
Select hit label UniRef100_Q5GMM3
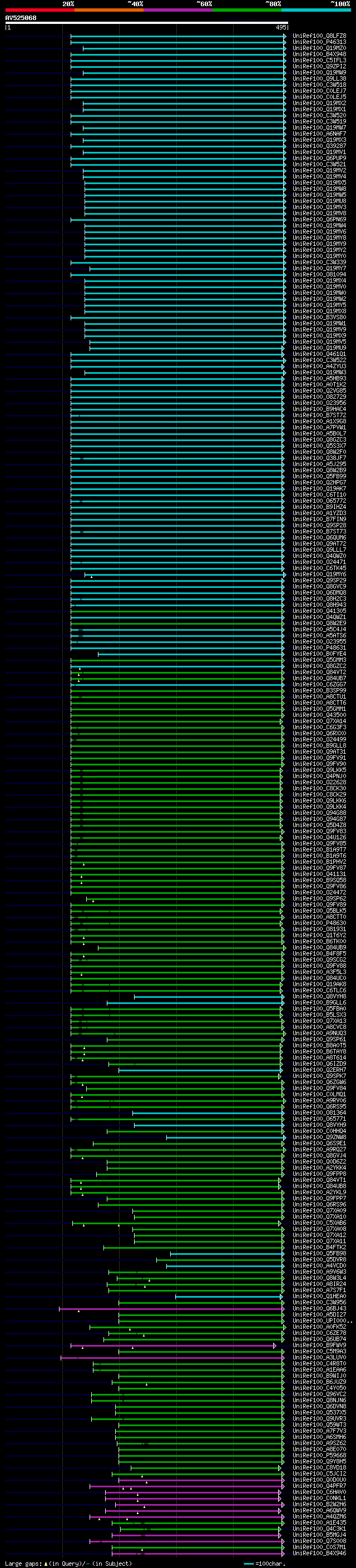pyautogui.click(x=319, y=660)
